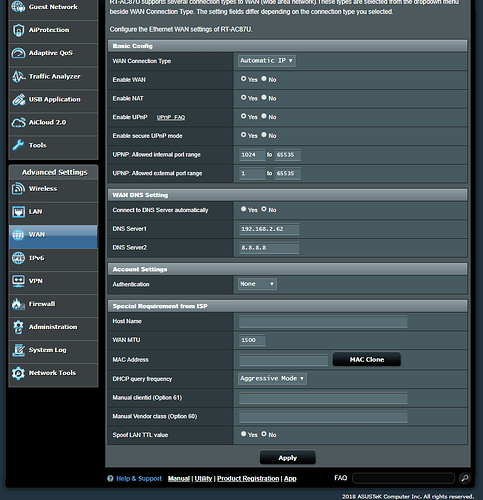Open DHCP query frequency dropdown
The width and height of the screenshot is (483, 500).
272,379
